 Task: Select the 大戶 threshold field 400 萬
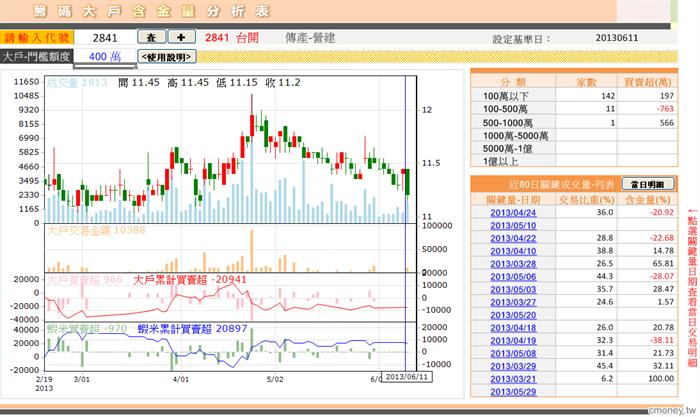point(105,57)
